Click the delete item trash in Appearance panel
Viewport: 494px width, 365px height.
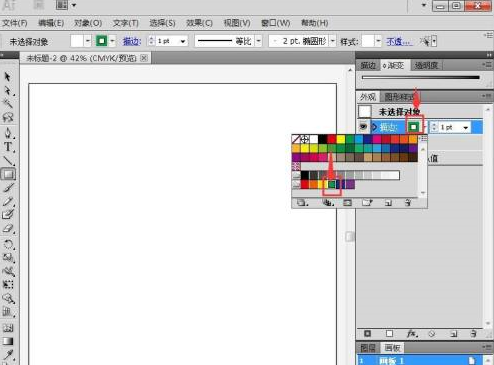click(x=473, y=333)
